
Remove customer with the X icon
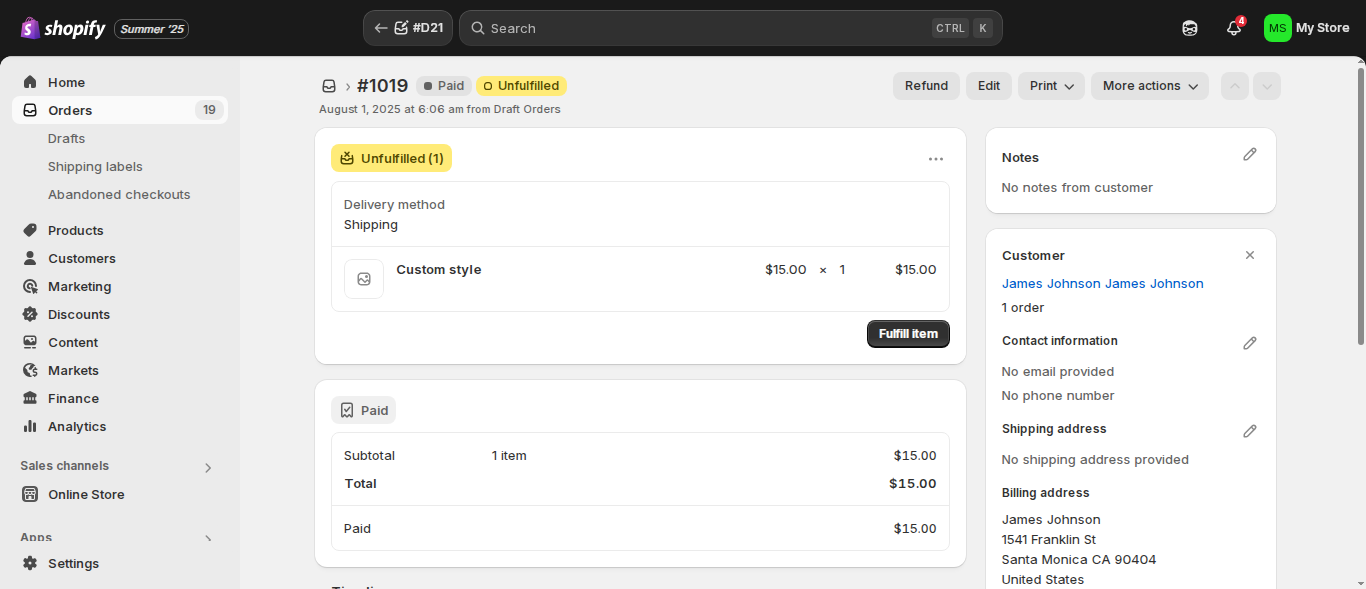[x=1249, y=255]
